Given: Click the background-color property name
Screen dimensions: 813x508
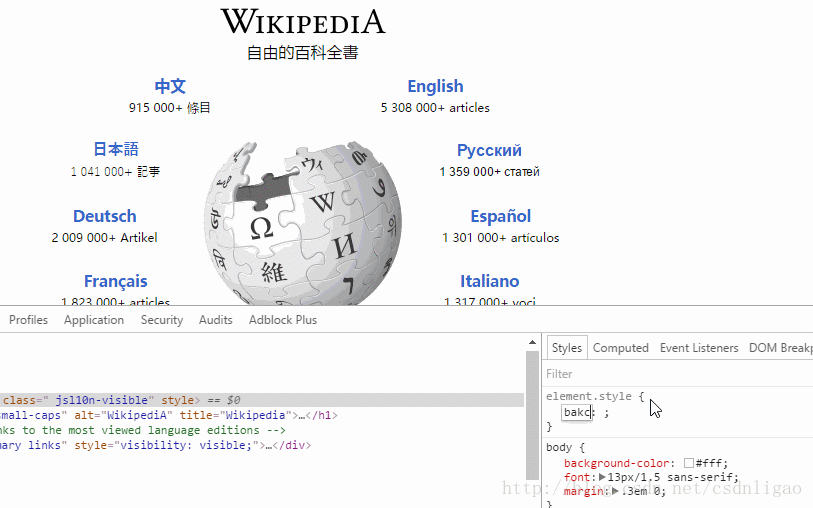Looking at the screenshot, I should click(616, 463).
